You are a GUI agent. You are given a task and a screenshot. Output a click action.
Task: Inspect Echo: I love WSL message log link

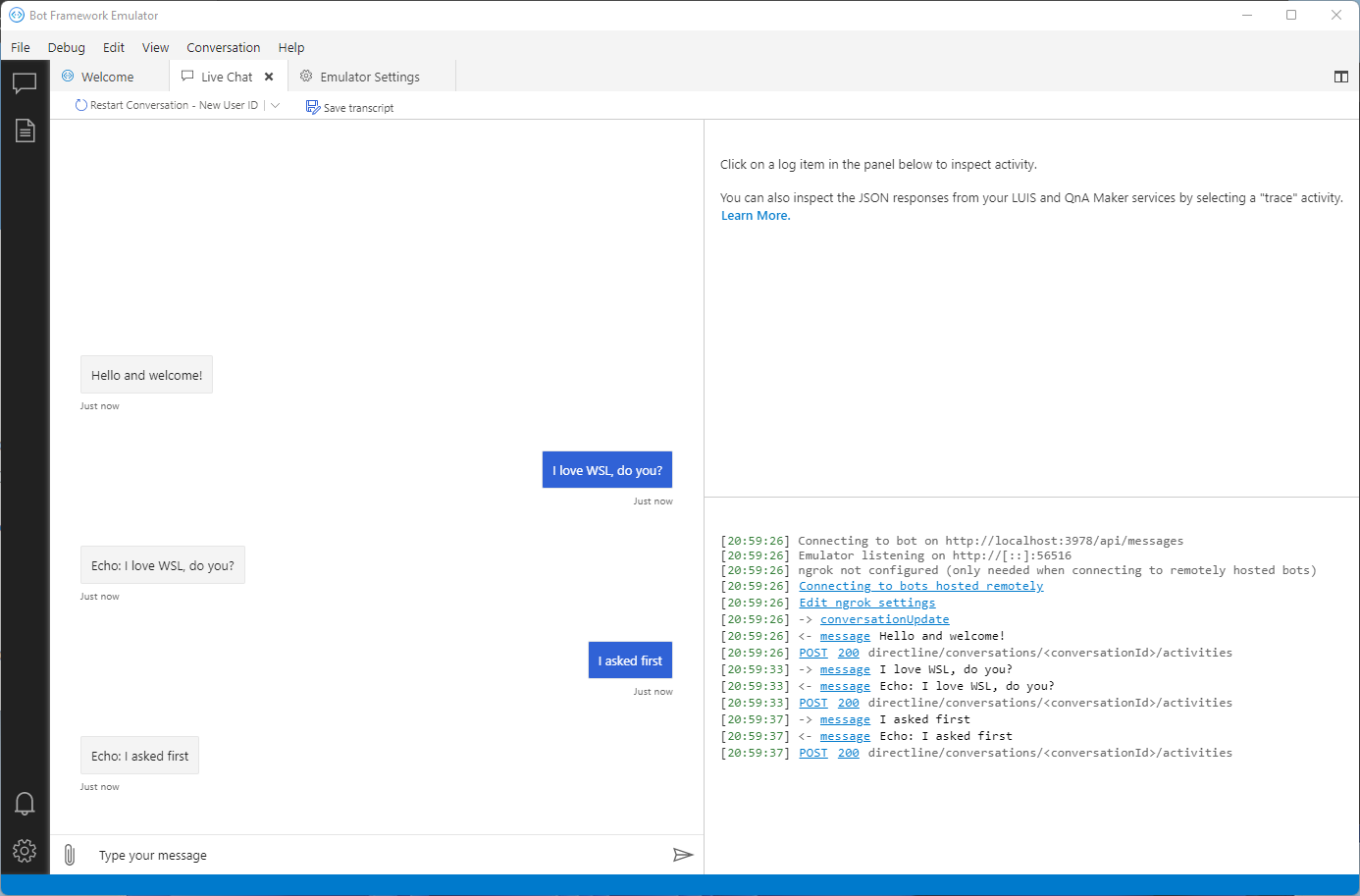click(x=845, y=686)
